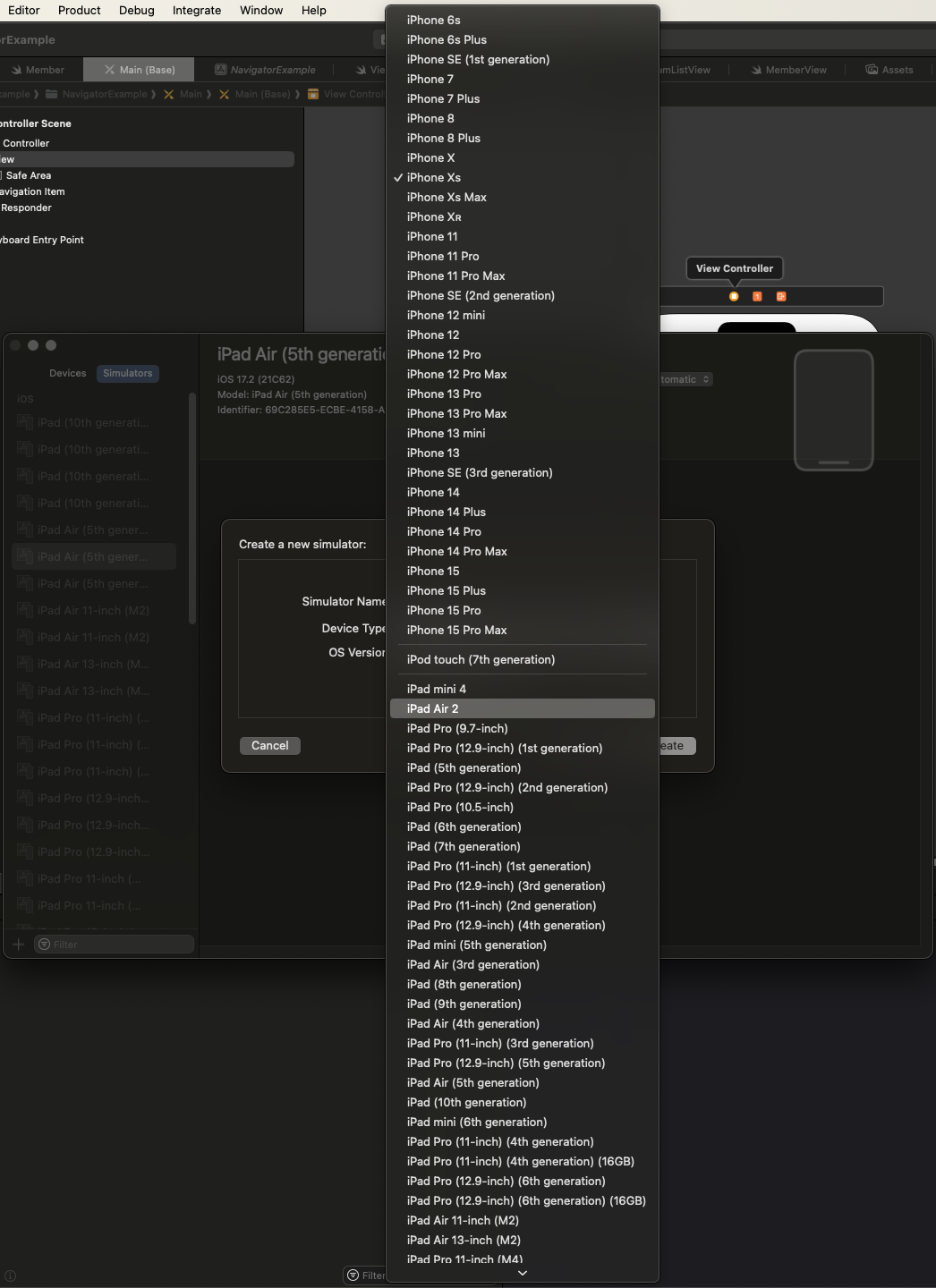
Task: Choose iPhone Xr from list
Action: coord(523,216)
